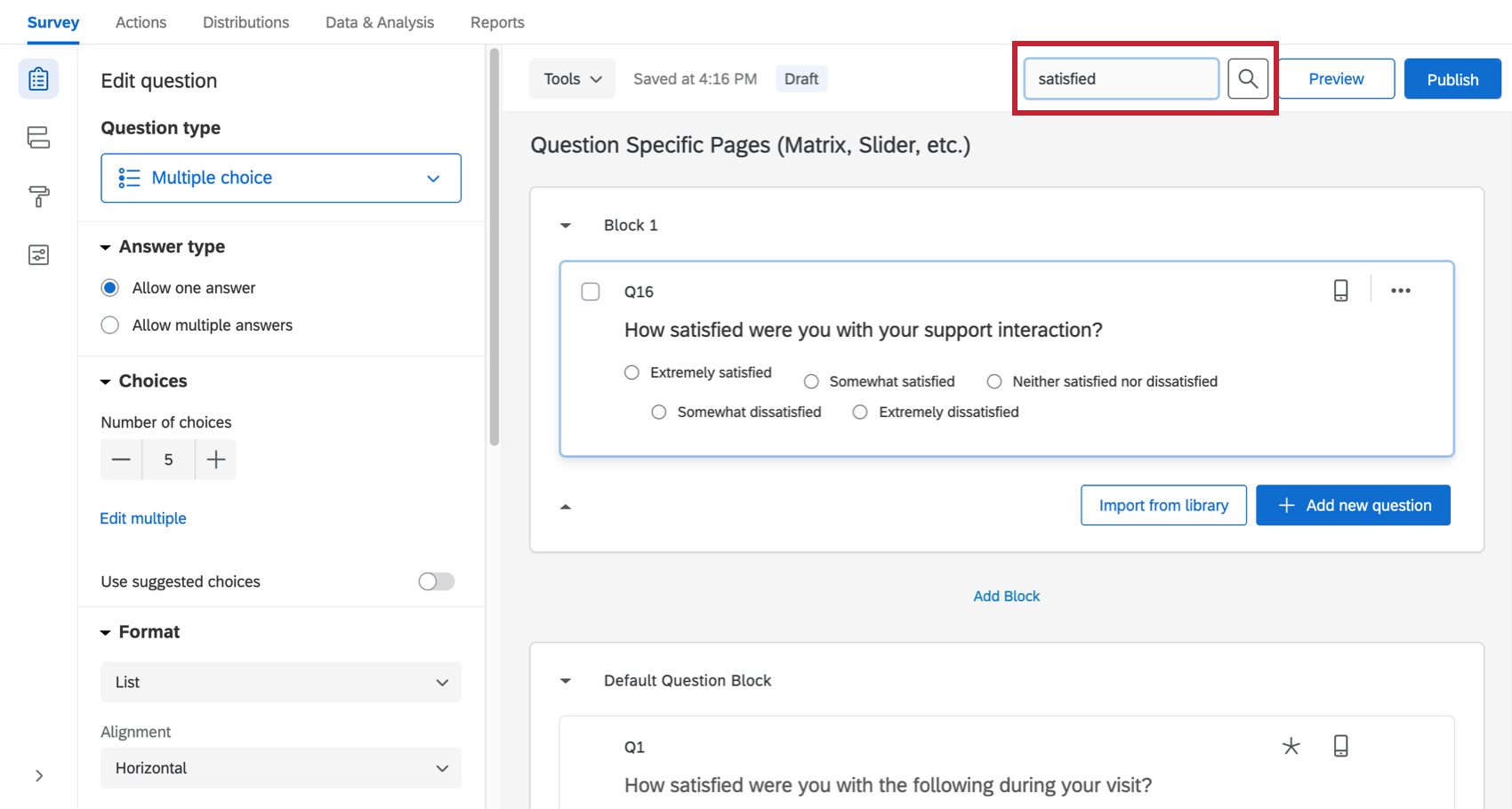Viewport: 1512px width, 809px height.
Task: Select the Allow multiple answers option
Action: point(109,324)
